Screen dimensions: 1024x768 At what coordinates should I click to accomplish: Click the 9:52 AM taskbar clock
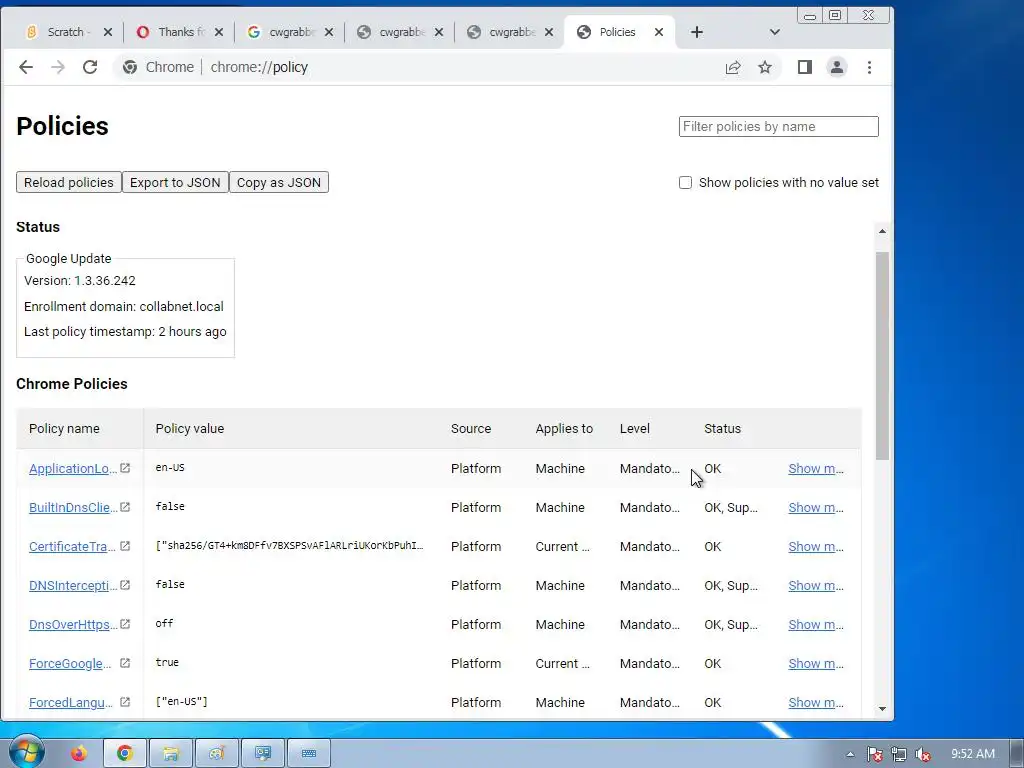tap(972, 754)
